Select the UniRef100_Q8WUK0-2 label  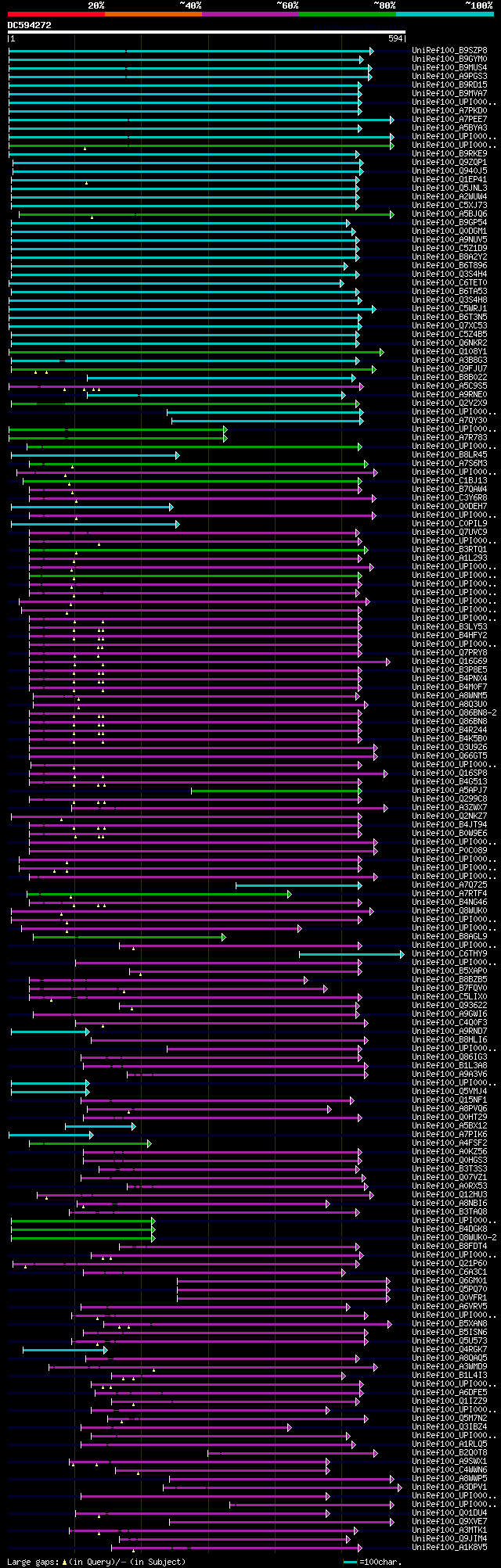click(454, 1238)
